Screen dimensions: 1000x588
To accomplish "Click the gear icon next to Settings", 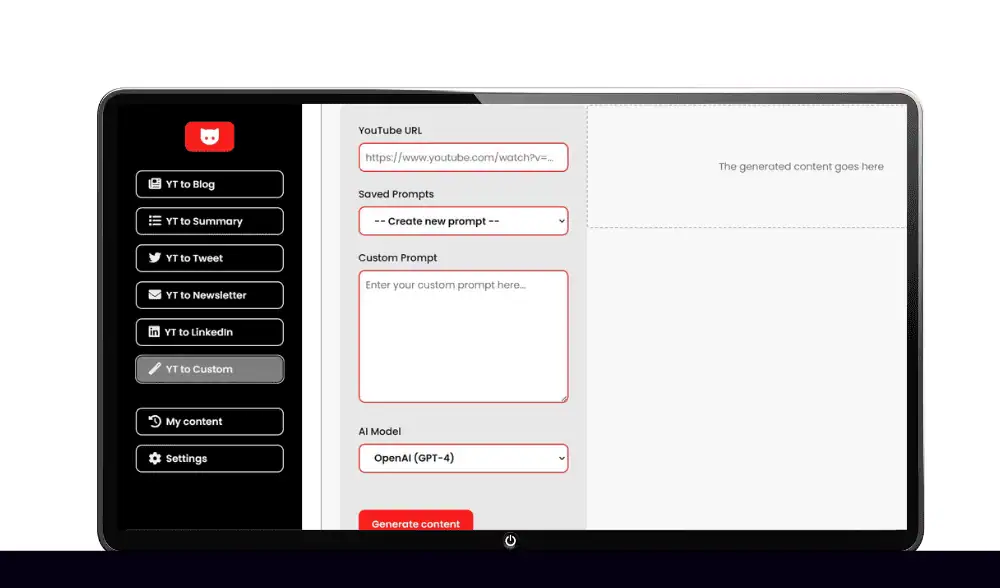I will click(155, 458).
